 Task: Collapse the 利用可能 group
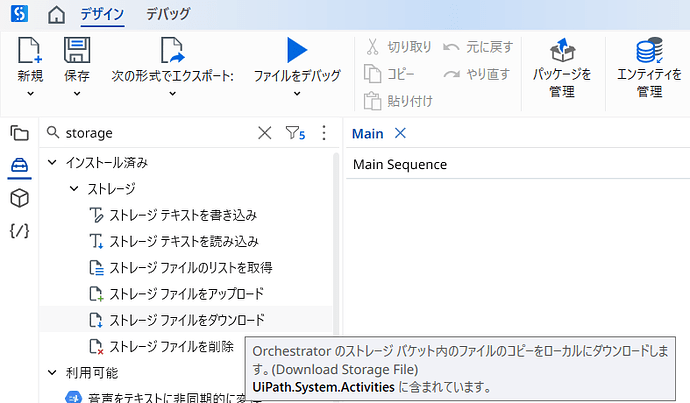[52, 373]
